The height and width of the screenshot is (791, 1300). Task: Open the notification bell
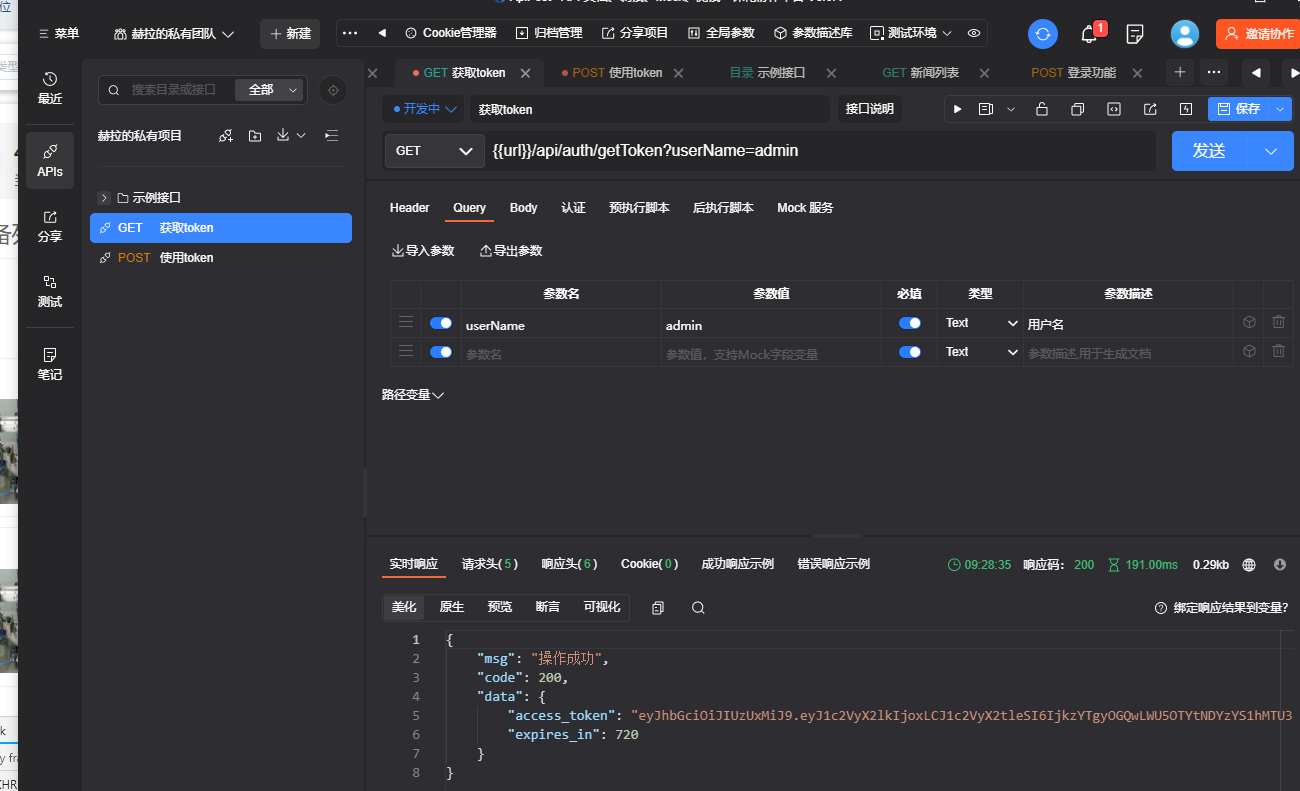(x=1089, y=33)
